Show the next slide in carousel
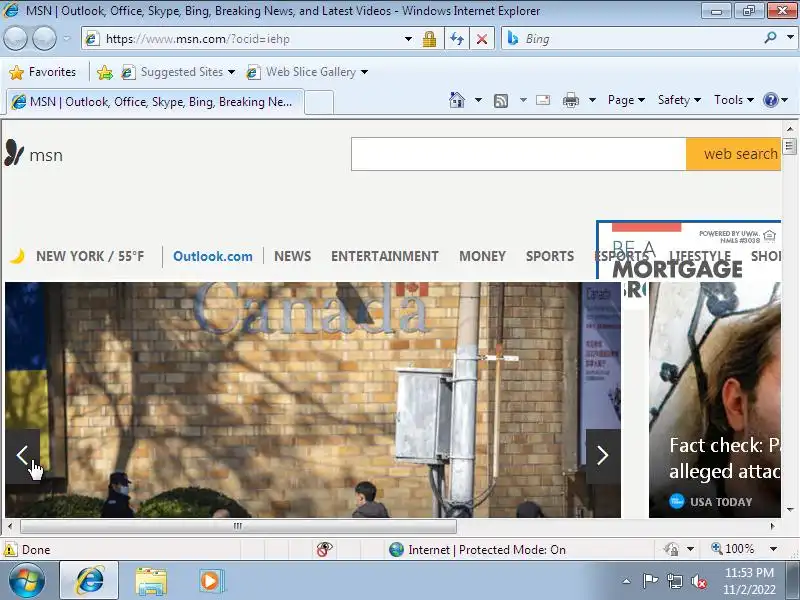 click(603, 456)
